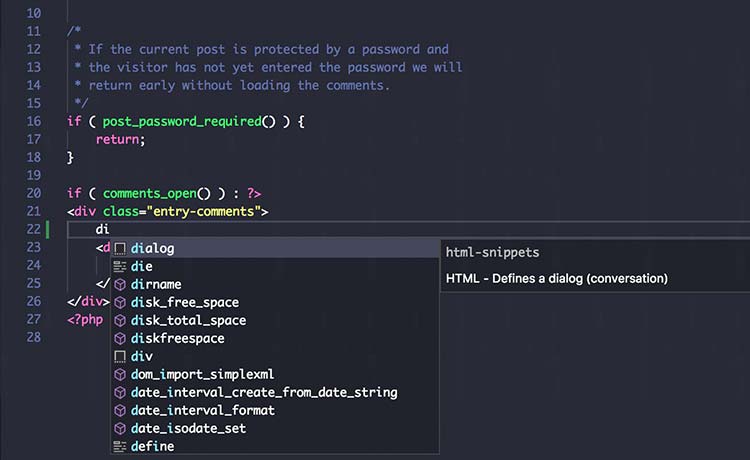Choose "date_isodate_set" from the autocomplete list
The image size is (750, 460).
coord(188,428)
